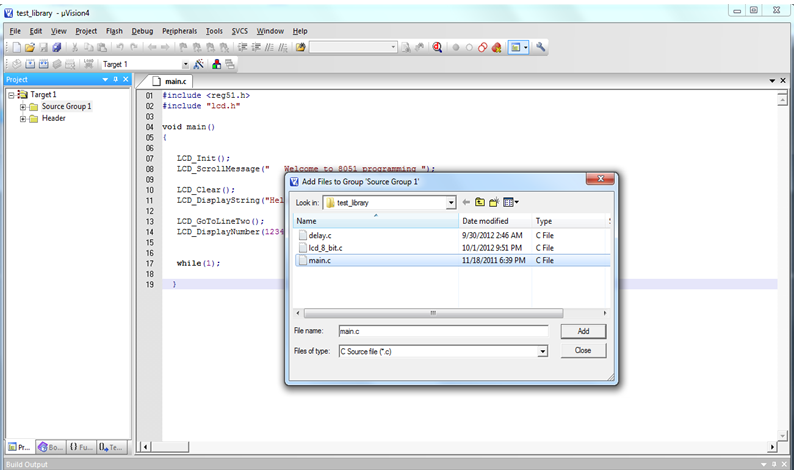Click the dialog file list horizontal scrollbar

[433, 313]
